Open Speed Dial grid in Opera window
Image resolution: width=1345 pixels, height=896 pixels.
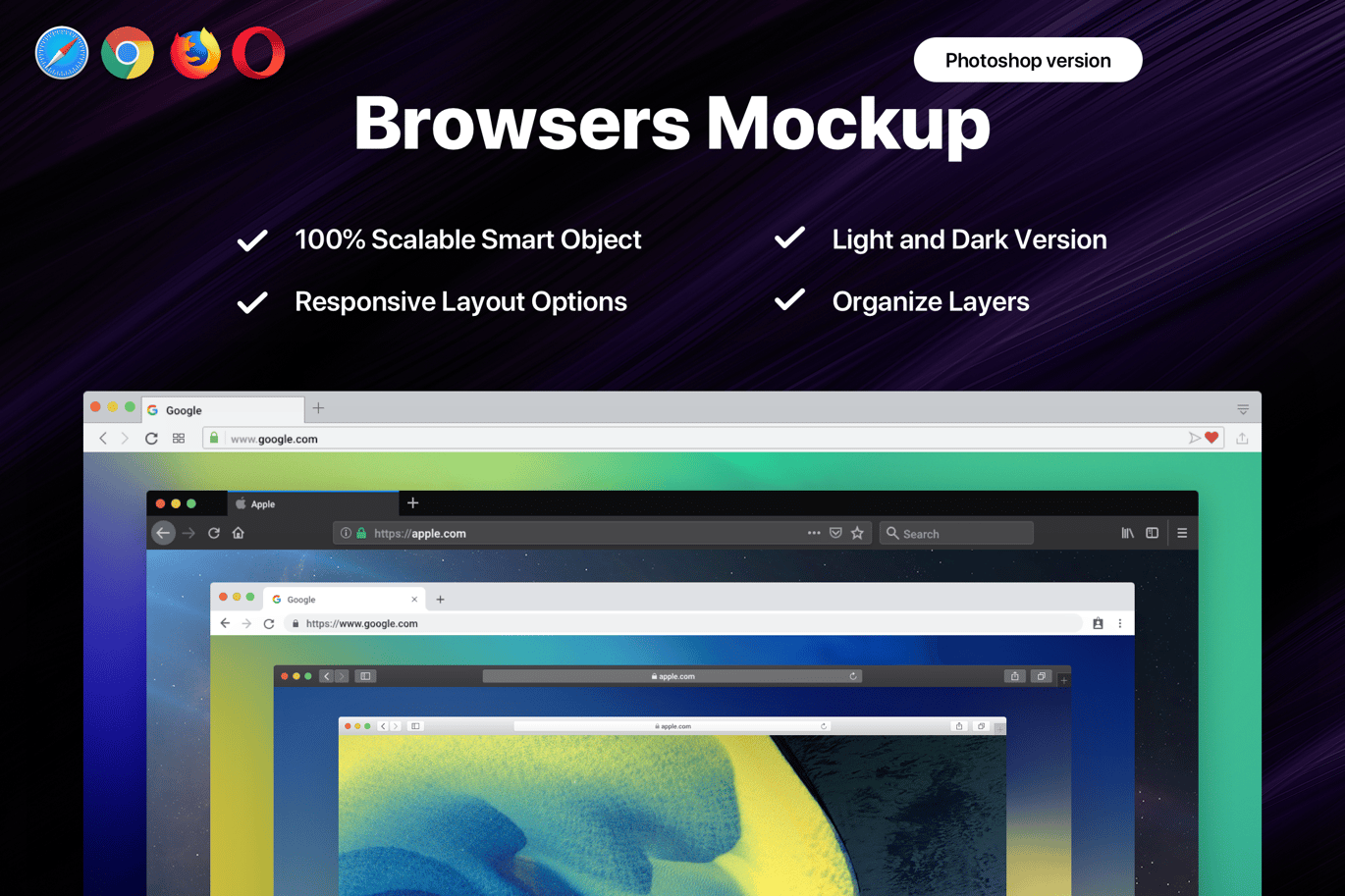tap(179, 439)
